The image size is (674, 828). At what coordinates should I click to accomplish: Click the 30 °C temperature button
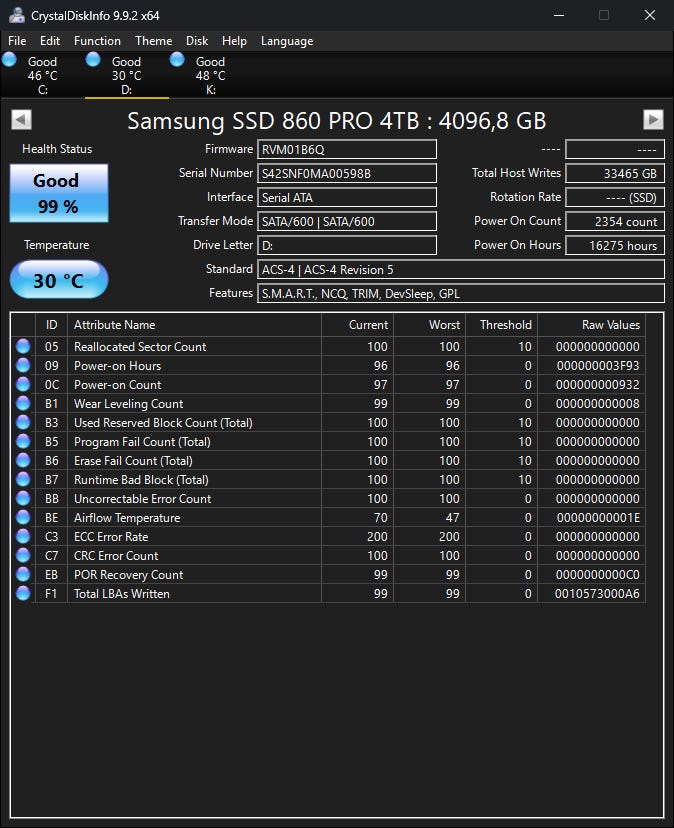[x=59, y=280]
